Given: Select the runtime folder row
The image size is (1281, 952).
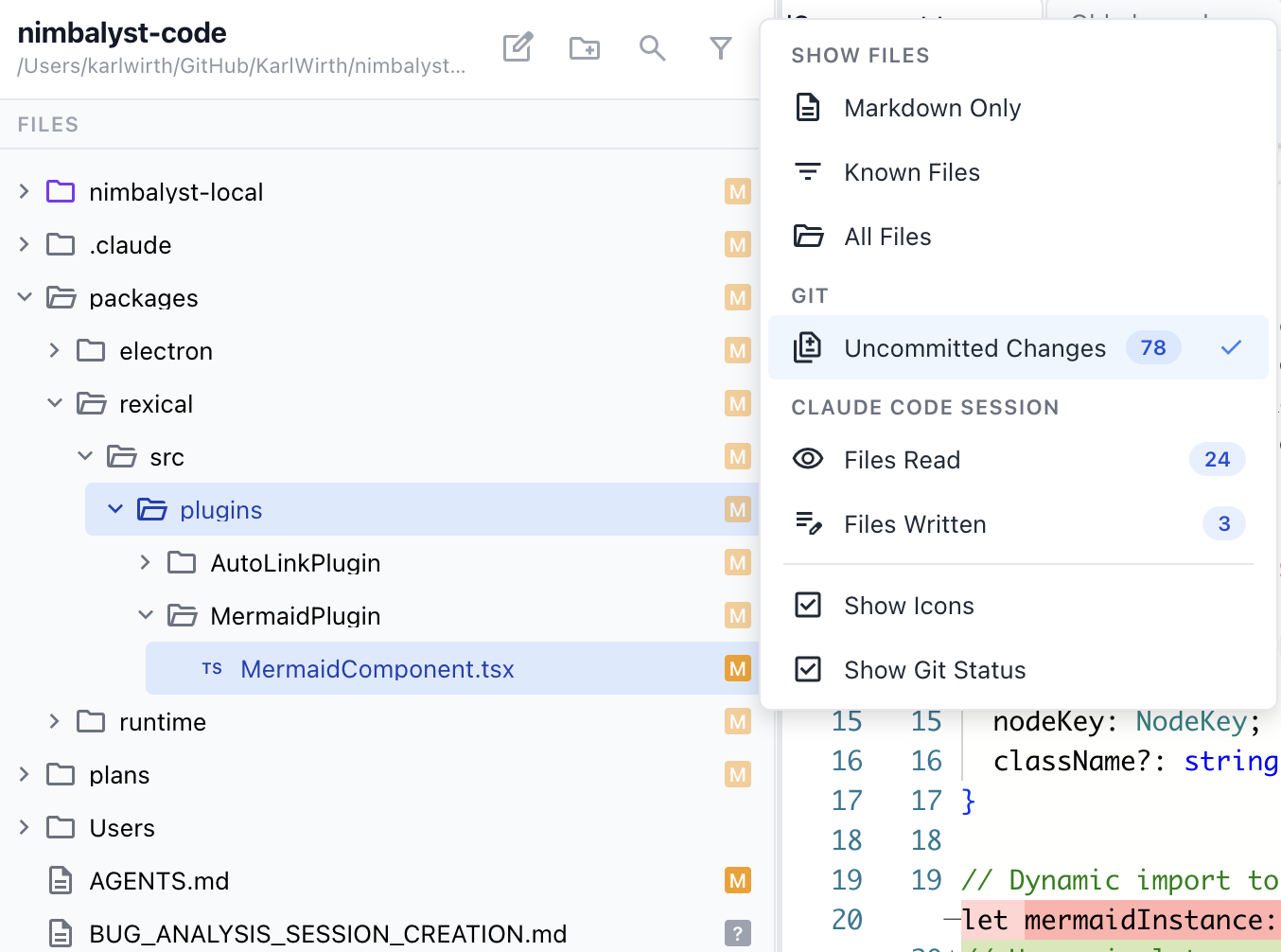Looking at the screenshot, I should pyautogui.click(x=401, y=722).
